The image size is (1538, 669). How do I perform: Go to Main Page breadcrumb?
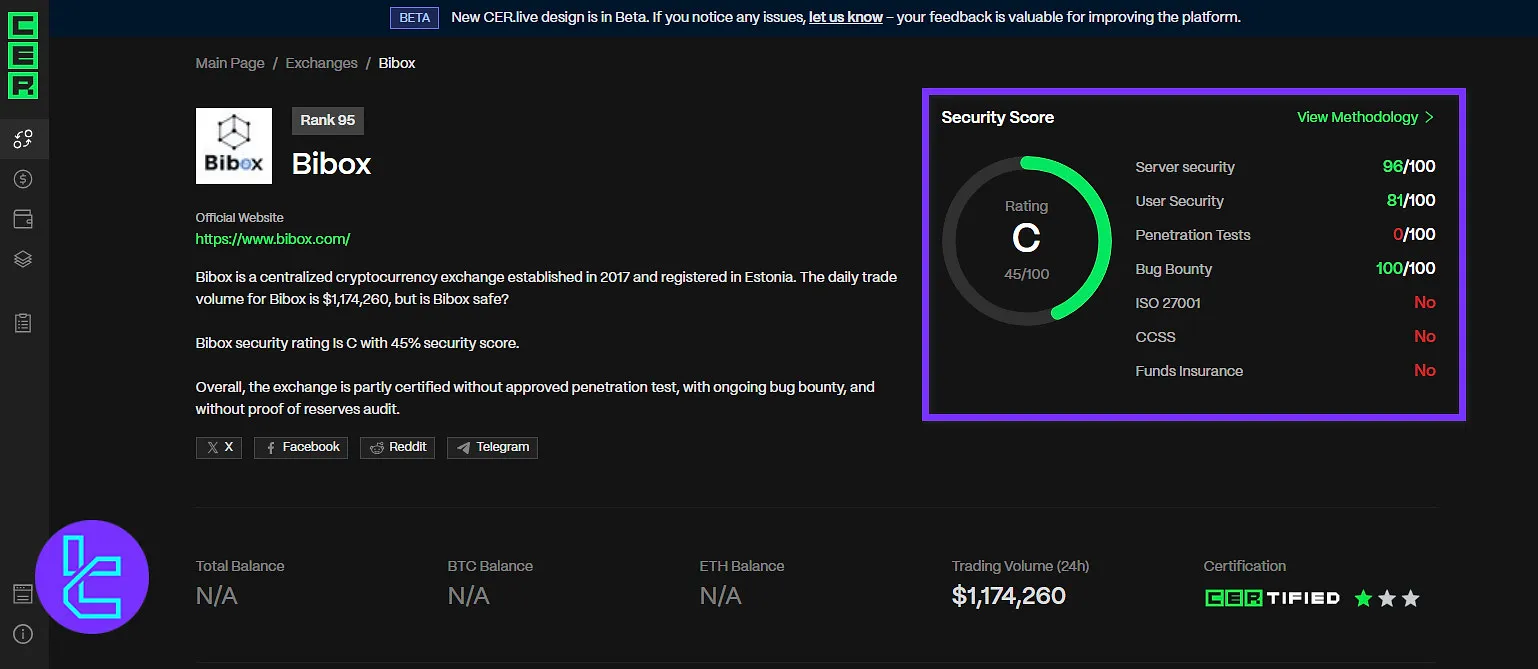tap(230, 63)
